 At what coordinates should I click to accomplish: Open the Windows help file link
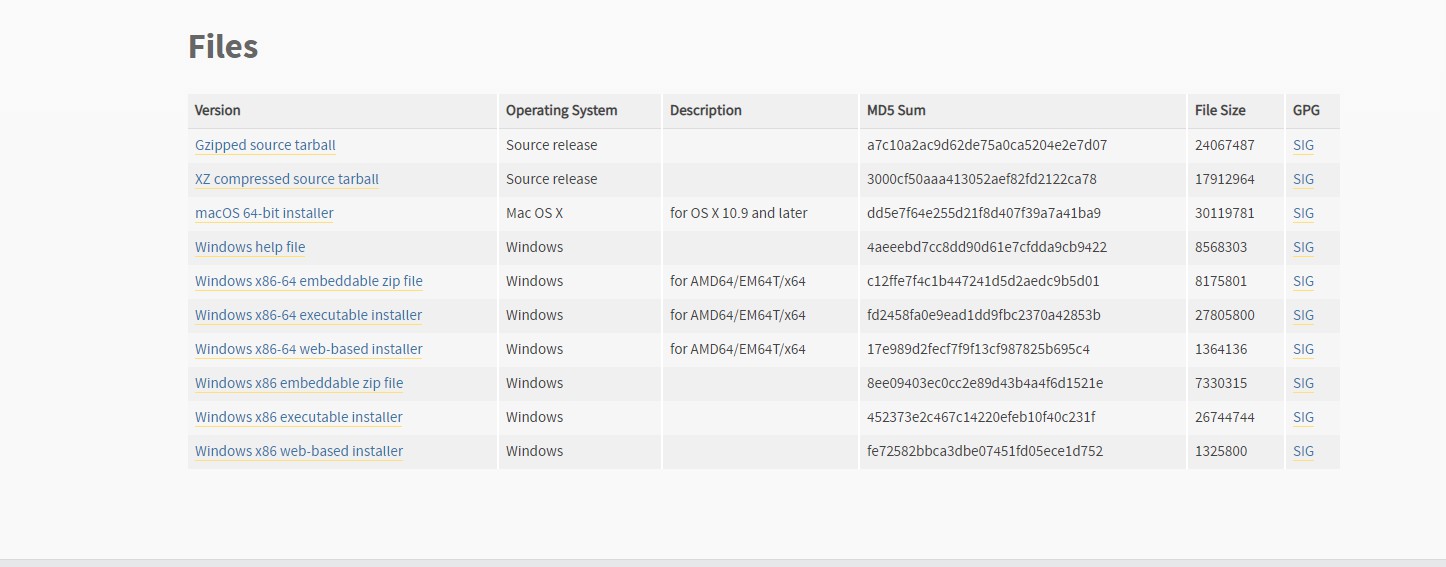[x=250, y=247]
